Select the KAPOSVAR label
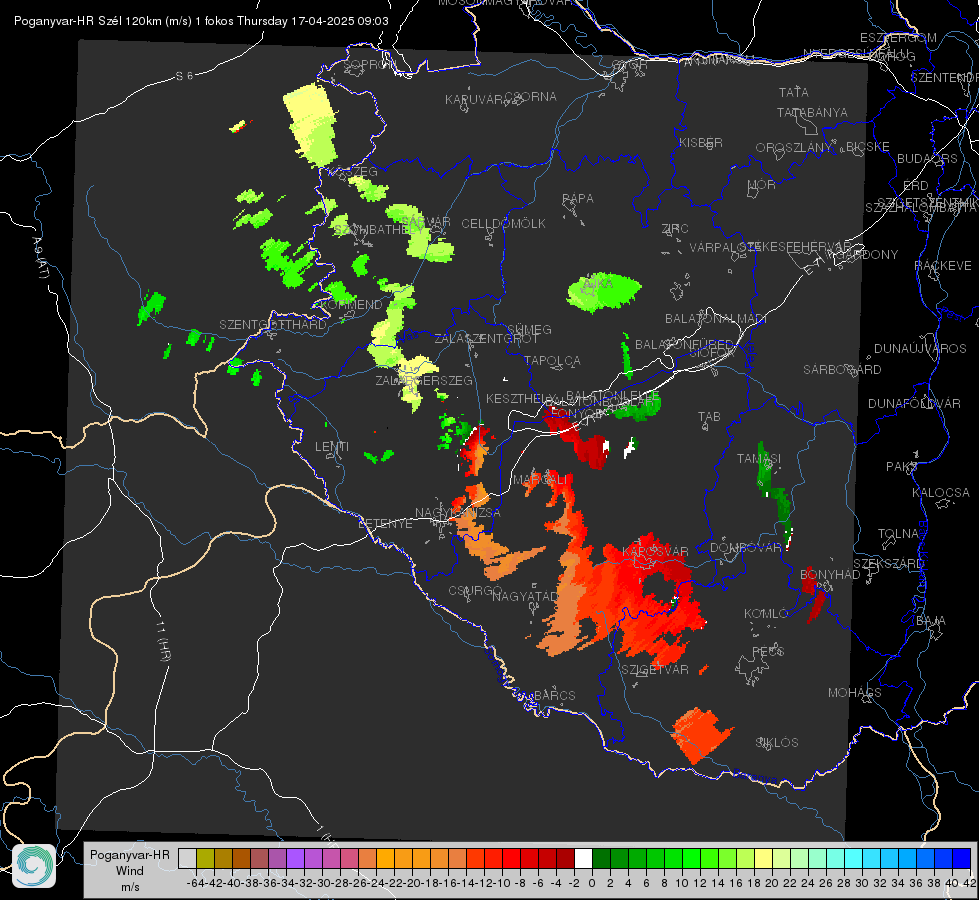979x900 pixels. pyautogui.click(x=655, y=551)
